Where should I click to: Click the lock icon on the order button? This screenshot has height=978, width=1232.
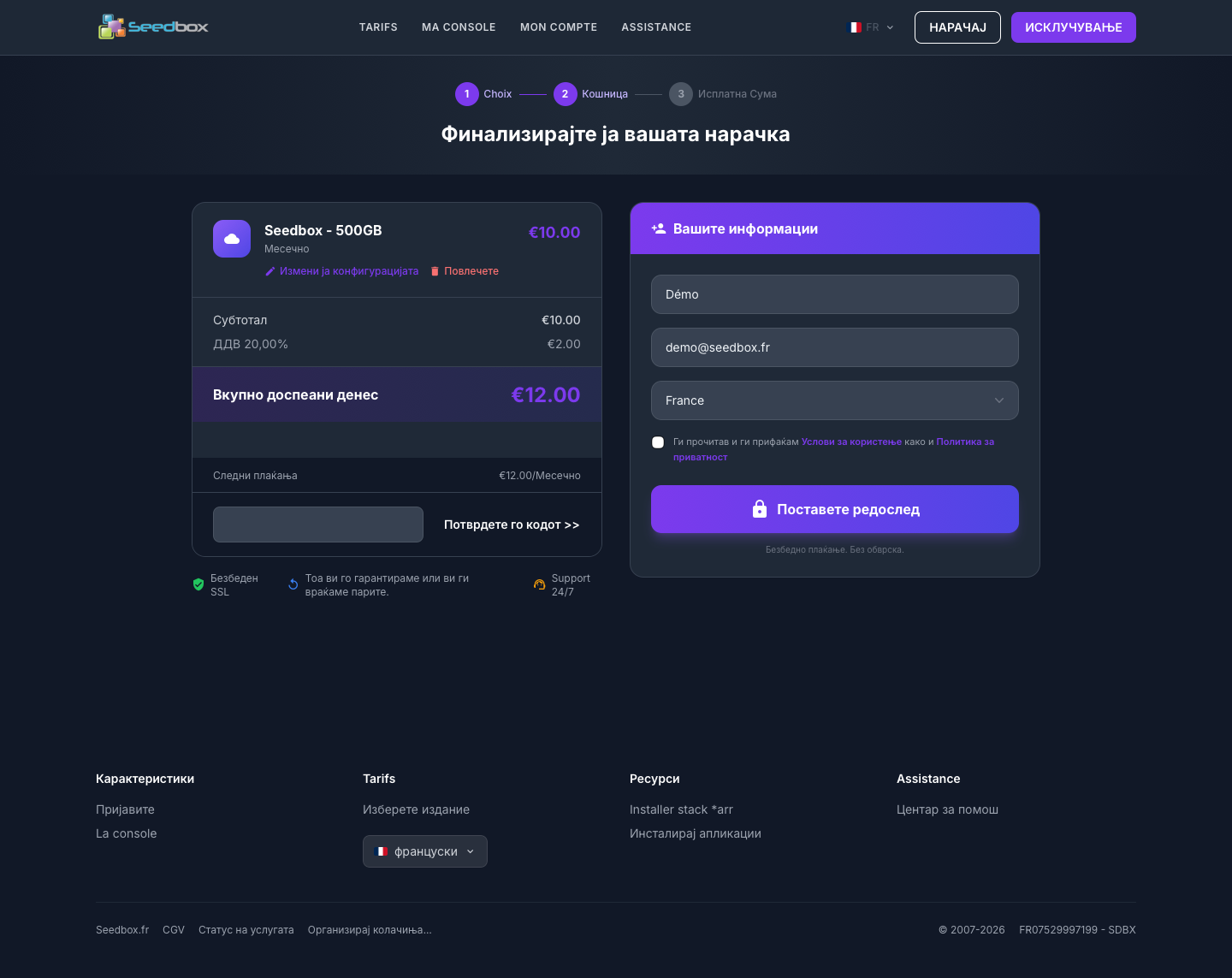(760, 509)
